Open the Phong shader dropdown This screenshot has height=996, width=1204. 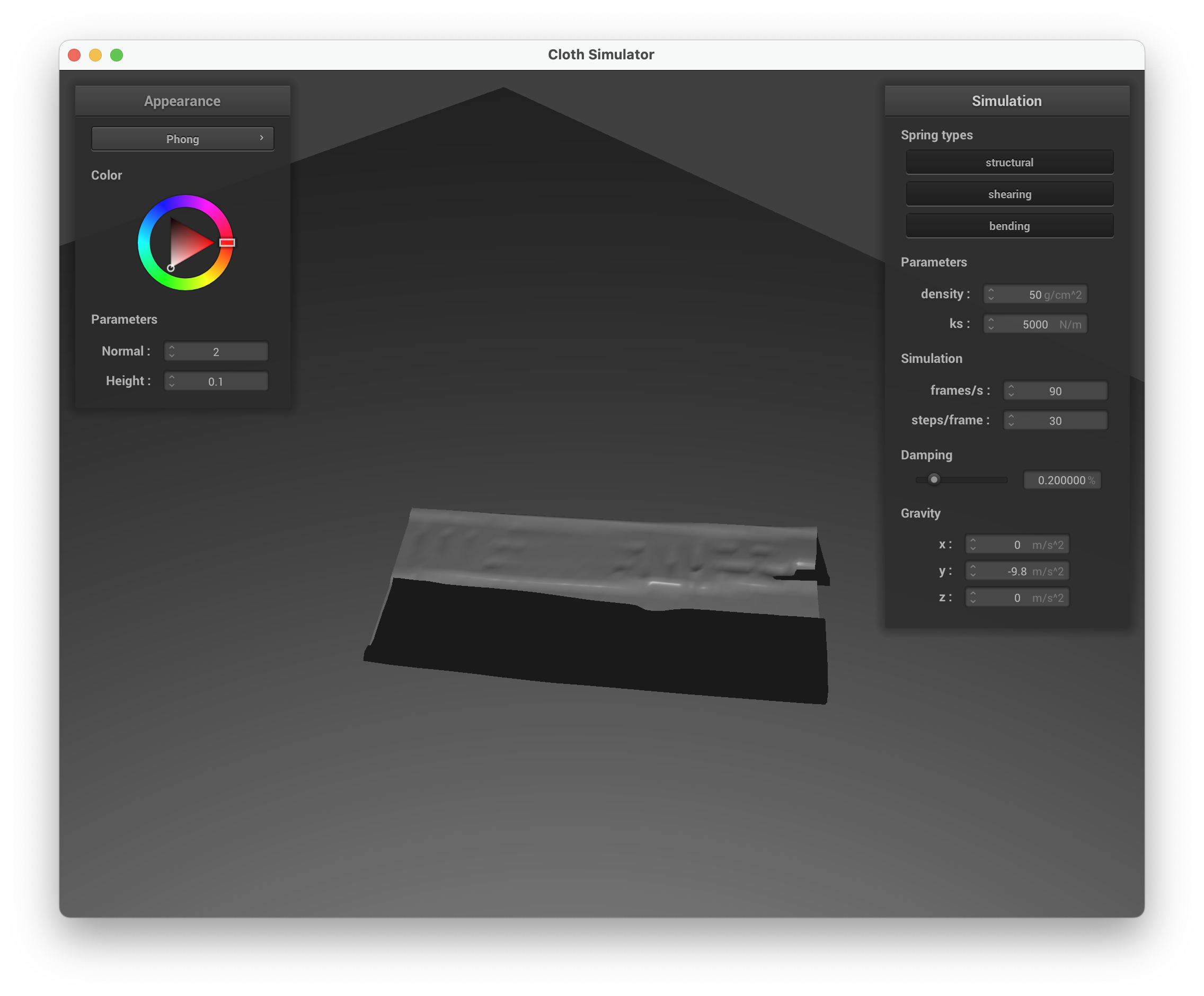182,139
